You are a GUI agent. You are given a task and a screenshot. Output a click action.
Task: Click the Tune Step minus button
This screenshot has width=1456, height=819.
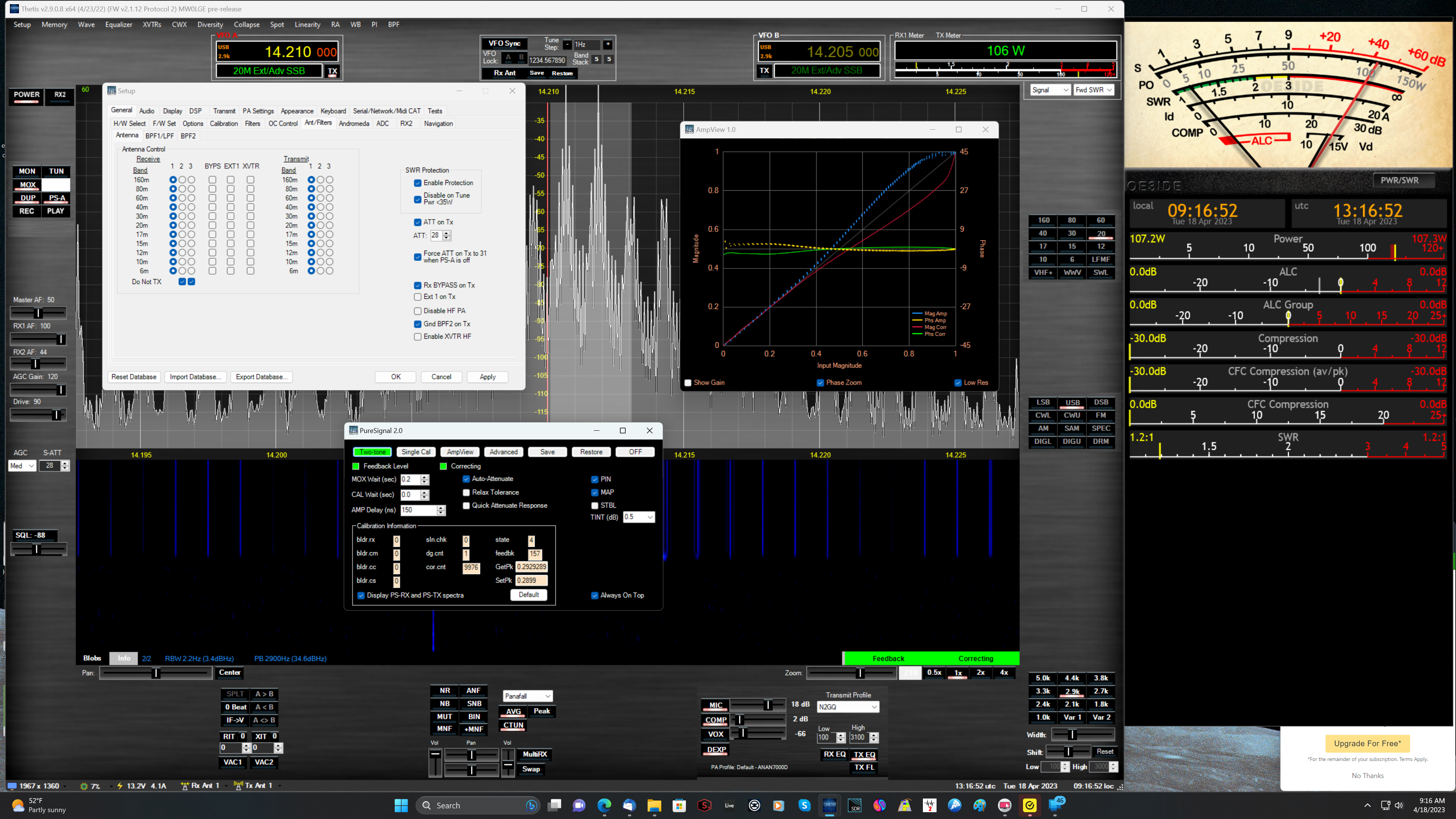[x=567, y=44]
